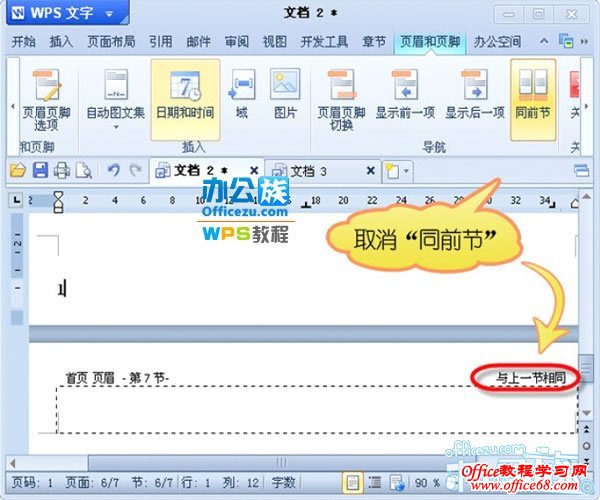The width and height of the screenshot is (600, 500).
Task: Jump to previous page double-arrow button
Action: 586,429
